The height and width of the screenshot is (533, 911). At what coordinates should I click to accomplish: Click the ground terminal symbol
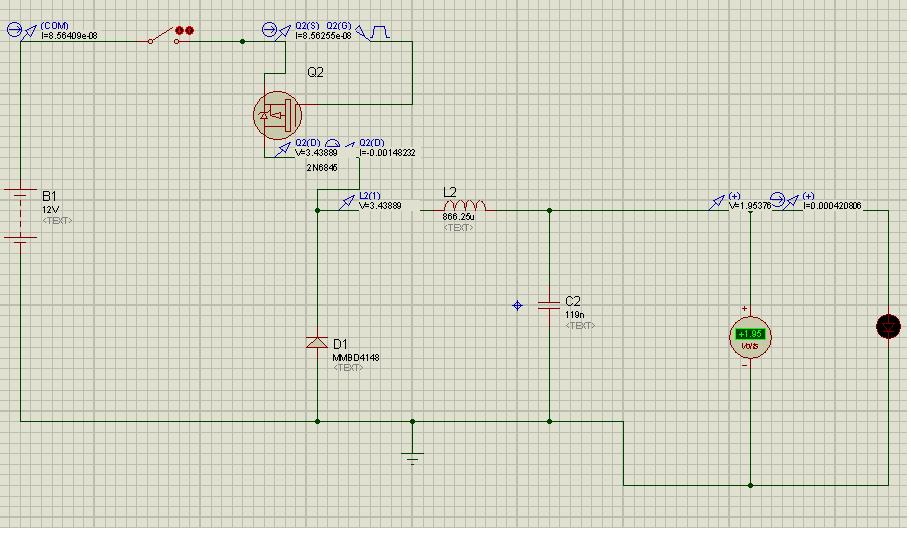pyautogui.click(x=413, y=458)
